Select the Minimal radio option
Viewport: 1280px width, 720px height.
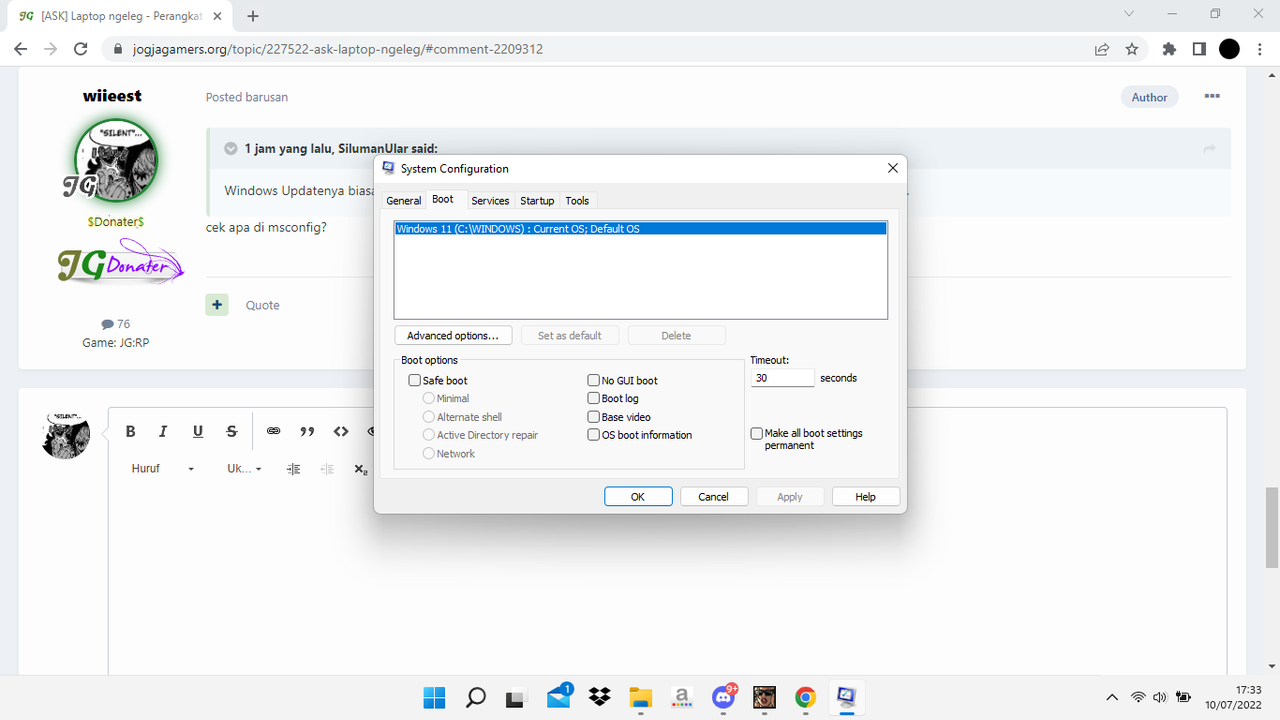point(429,398)
